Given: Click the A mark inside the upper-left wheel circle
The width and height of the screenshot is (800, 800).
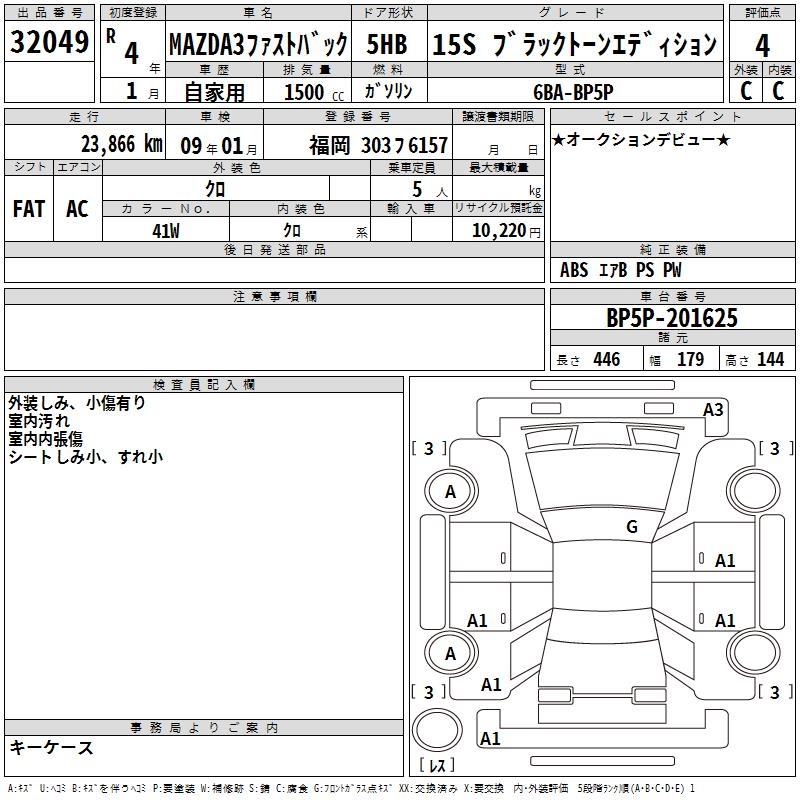Looking at the screenshot, I should (x=450, y=492).
